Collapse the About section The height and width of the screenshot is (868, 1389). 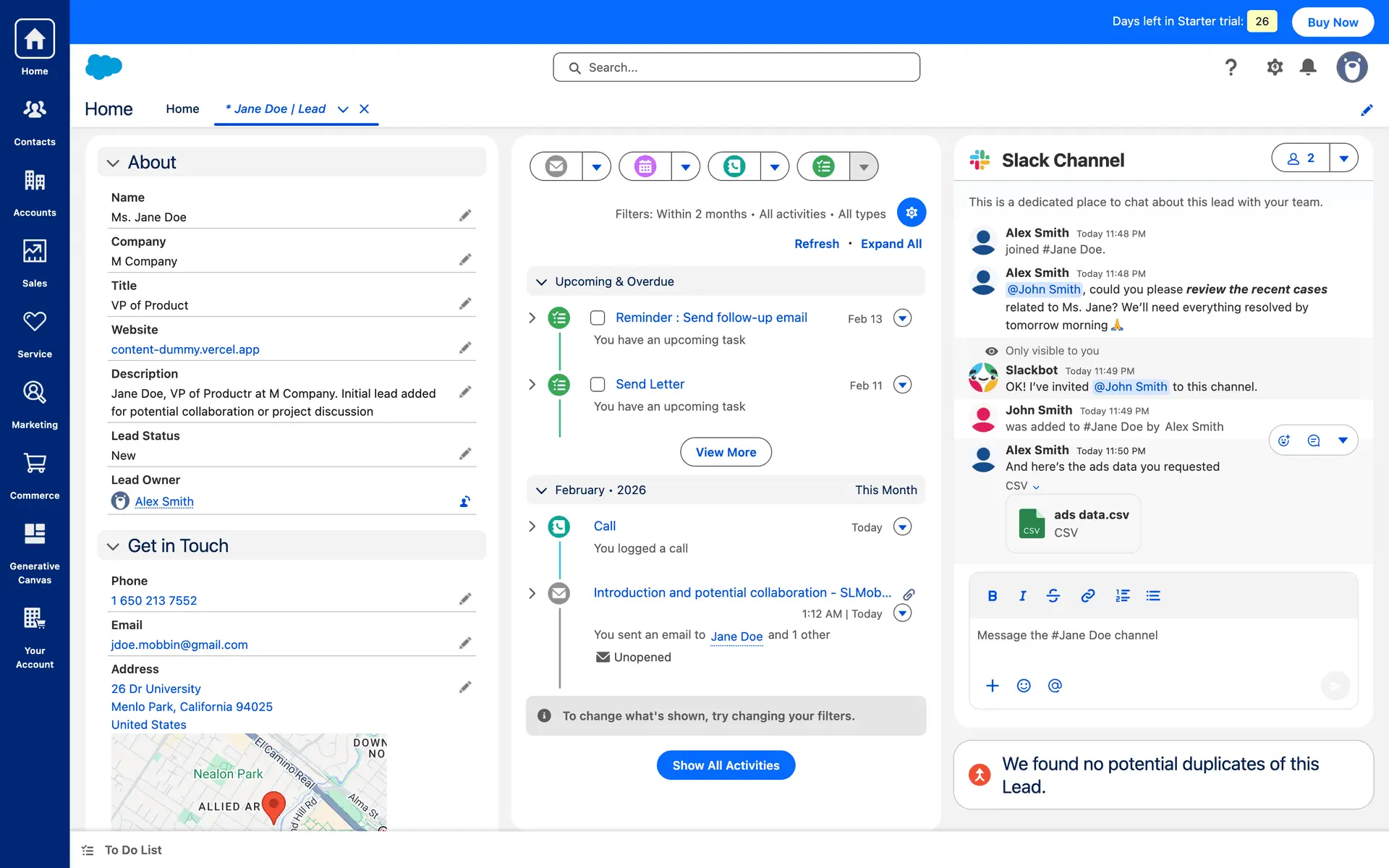[113, 163]
